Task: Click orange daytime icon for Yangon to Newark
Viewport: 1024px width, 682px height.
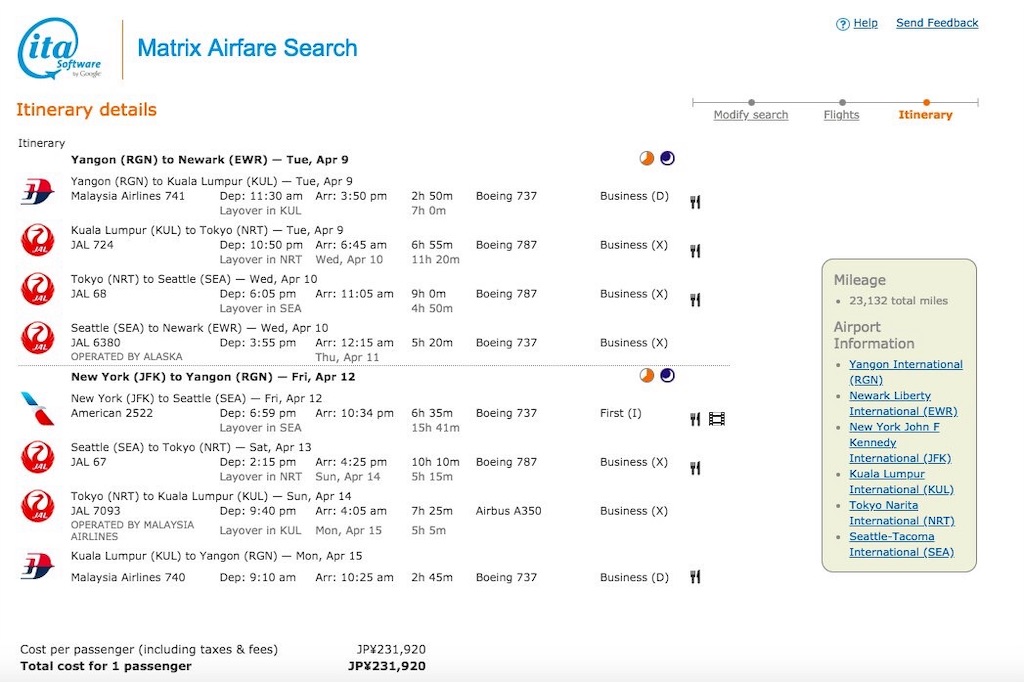Action: (x=647, y=158)
